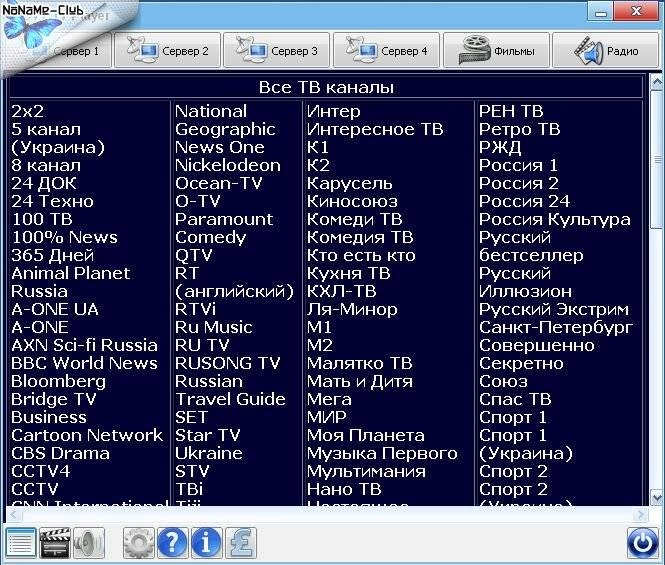Select the 24 Техно channel
665x565 pixels.
pyautogui.click(x=53, y=201)
